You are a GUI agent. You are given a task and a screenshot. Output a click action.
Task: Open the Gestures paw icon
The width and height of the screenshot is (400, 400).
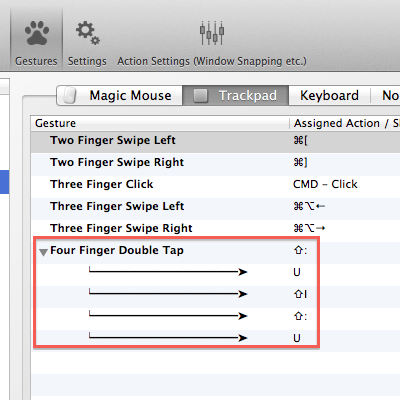(37, 33)
